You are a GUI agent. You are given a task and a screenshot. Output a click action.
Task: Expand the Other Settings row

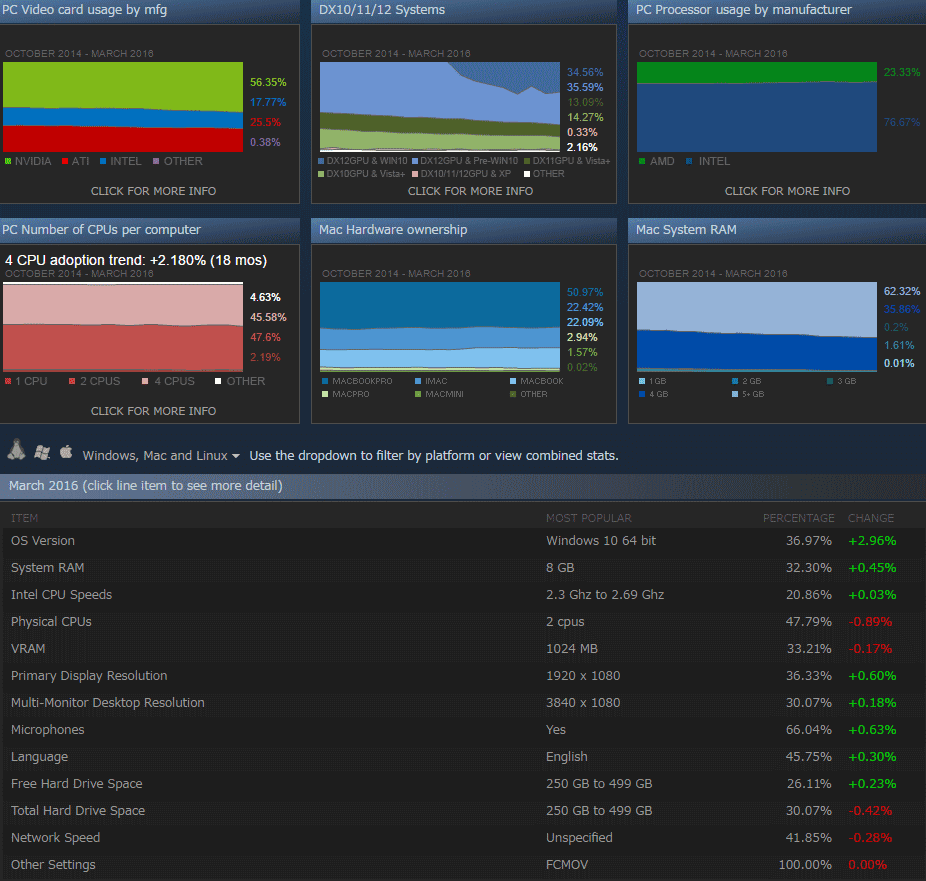click(x=463, y=864)
